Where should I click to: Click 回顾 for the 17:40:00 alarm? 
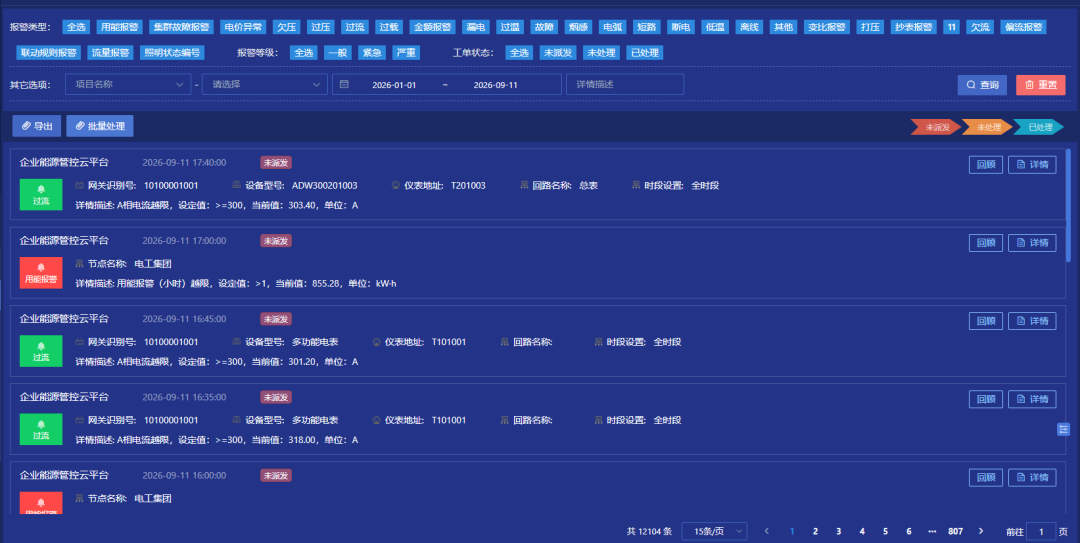(986, 165)
